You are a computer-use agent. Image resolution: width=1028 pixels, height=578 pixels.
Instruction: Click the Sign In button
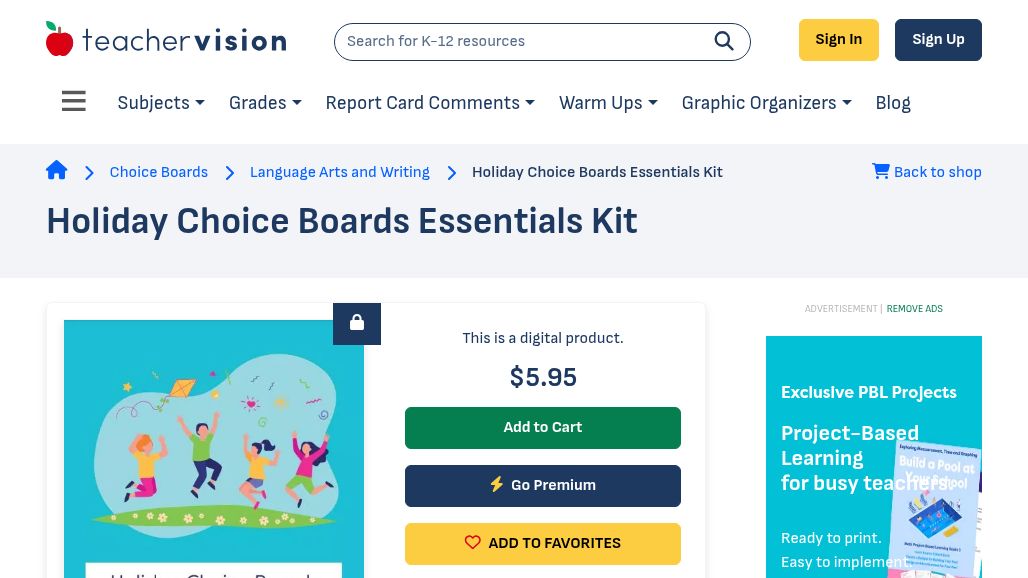(x=839, y=40)
